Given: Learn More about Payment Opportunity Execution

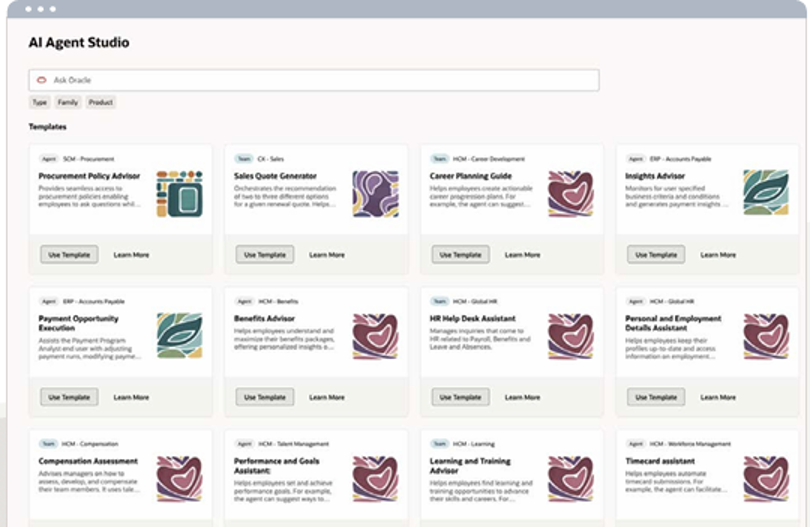Looking at the screenshot, I should [131, 398].
